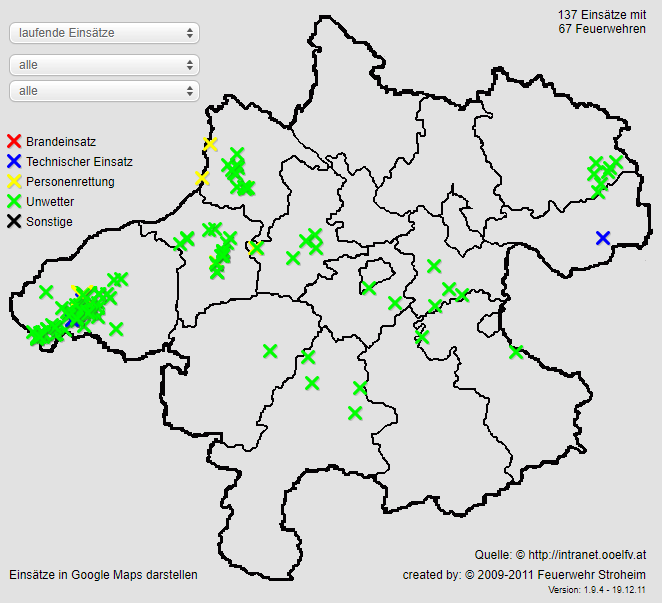Expand the middle 'alle' filter dropdown

pos(104,65)
